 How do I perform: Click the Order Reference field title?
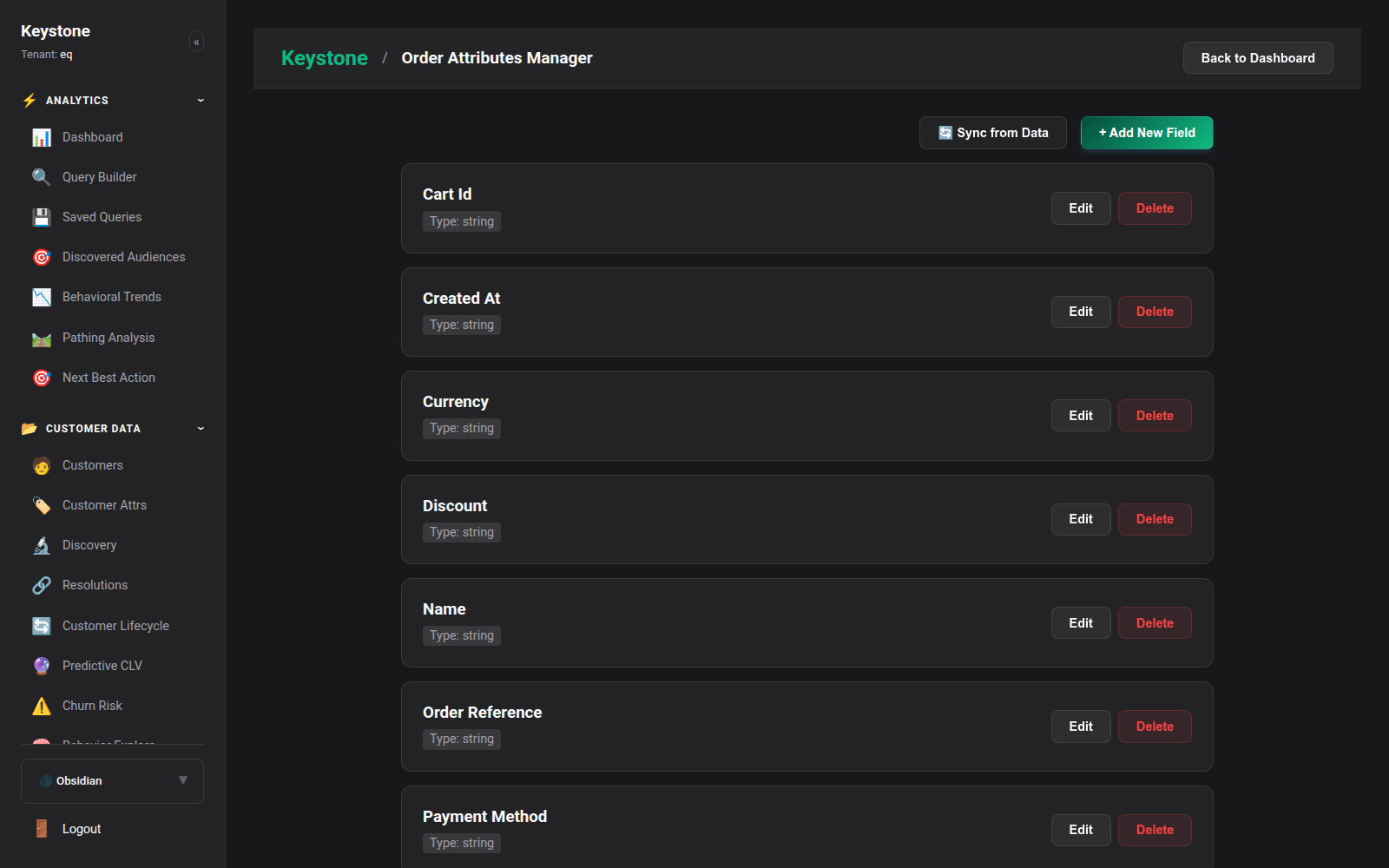(482, 713)
